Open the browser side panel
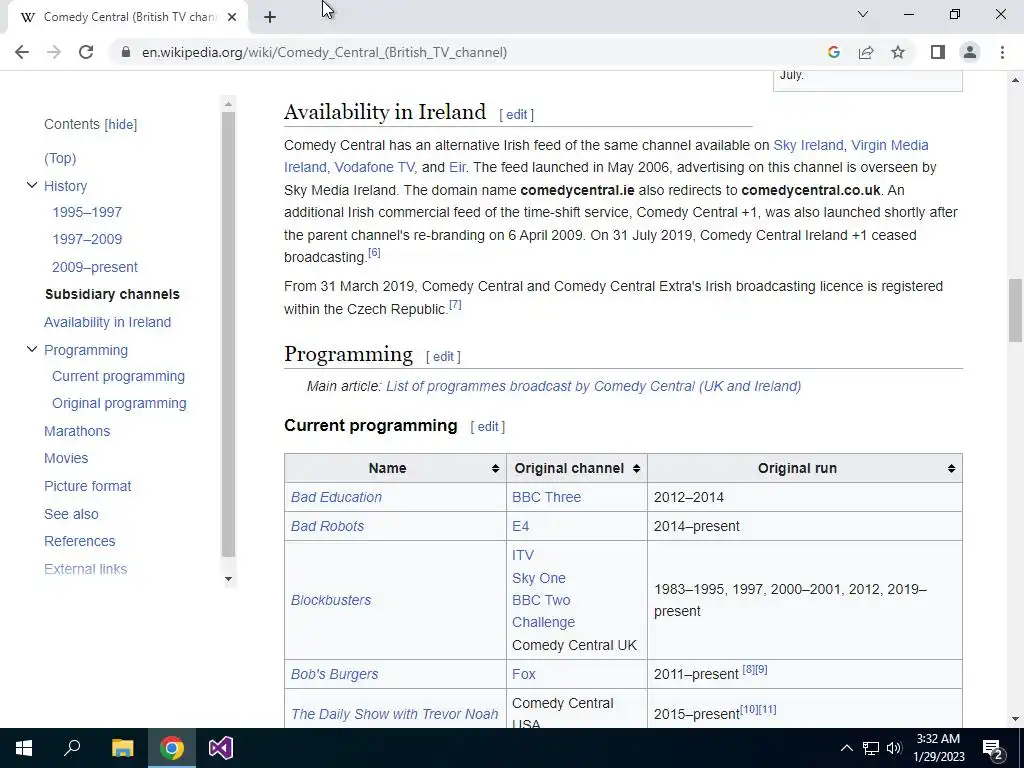1024x768 pixels. [938, 52]
